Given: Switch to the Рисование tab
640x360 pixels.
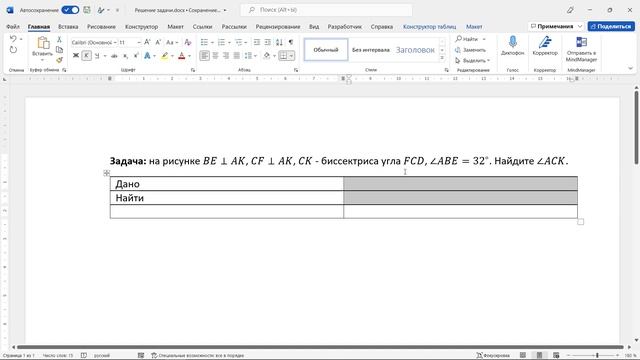Looking at the screenshot, I should tap(101, 27).
